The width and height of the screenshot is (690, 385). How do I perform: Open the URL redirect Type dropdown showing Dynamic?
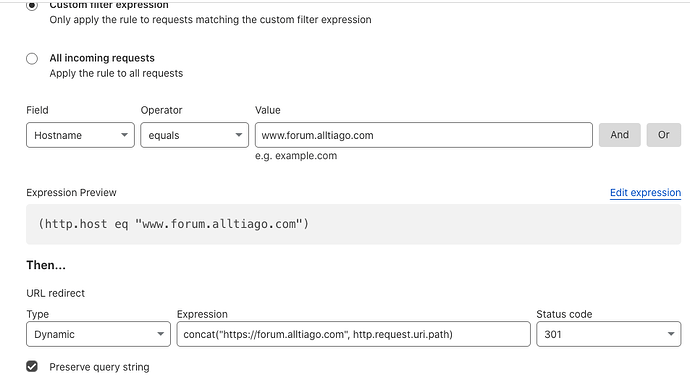99,334
